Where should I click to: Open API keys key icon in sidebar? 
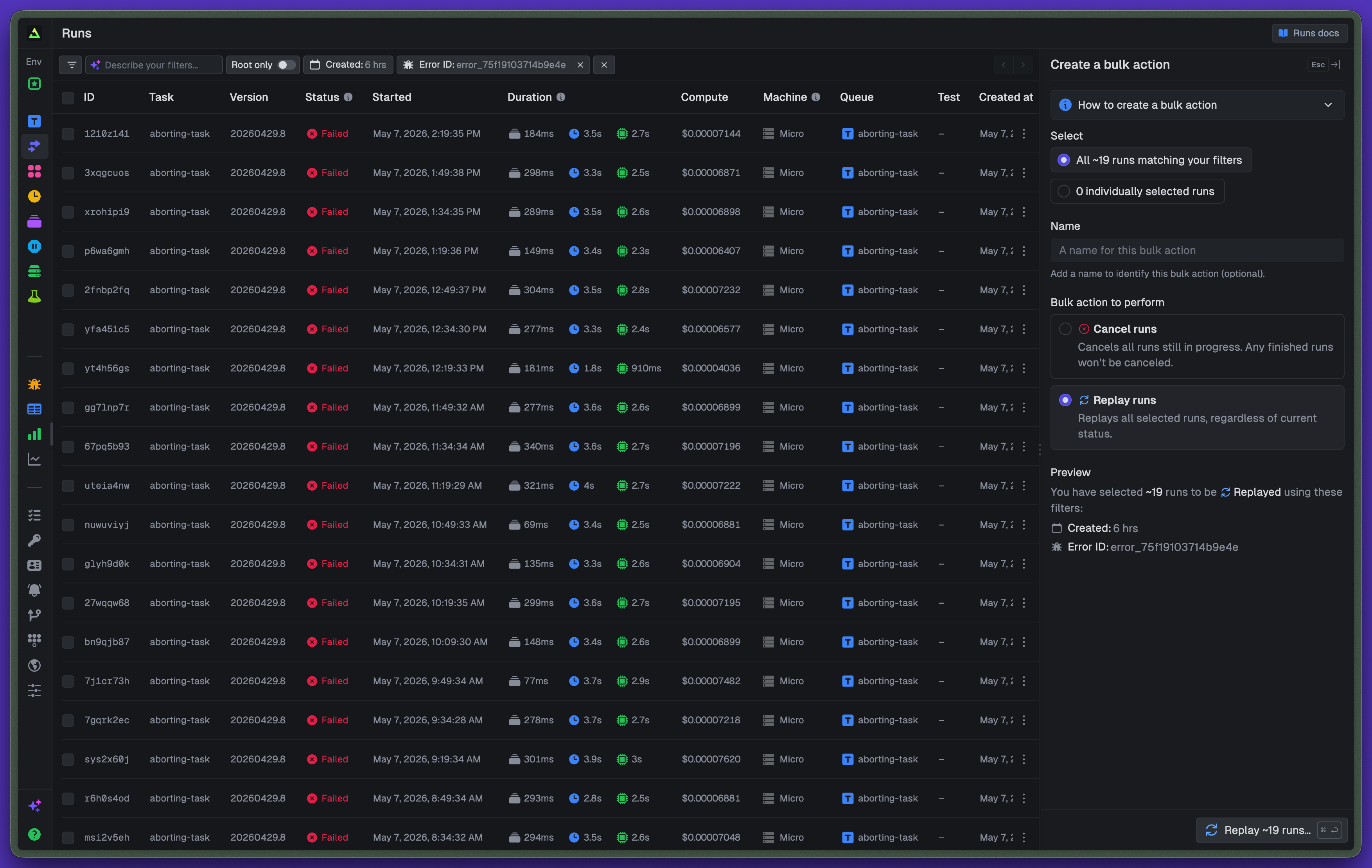34,540
